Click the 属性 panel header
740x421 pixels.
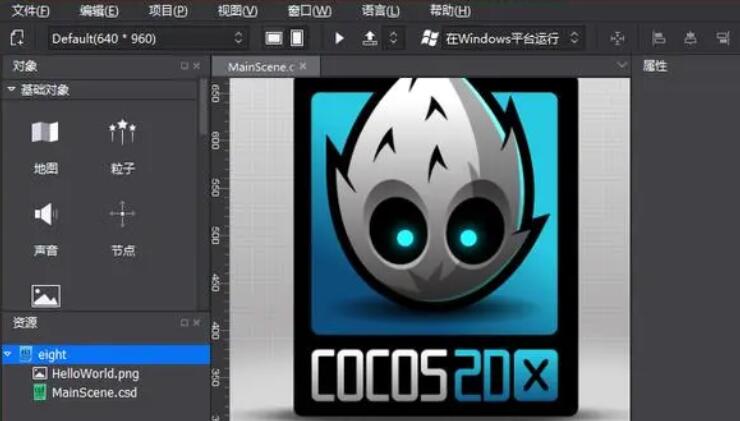655,66
